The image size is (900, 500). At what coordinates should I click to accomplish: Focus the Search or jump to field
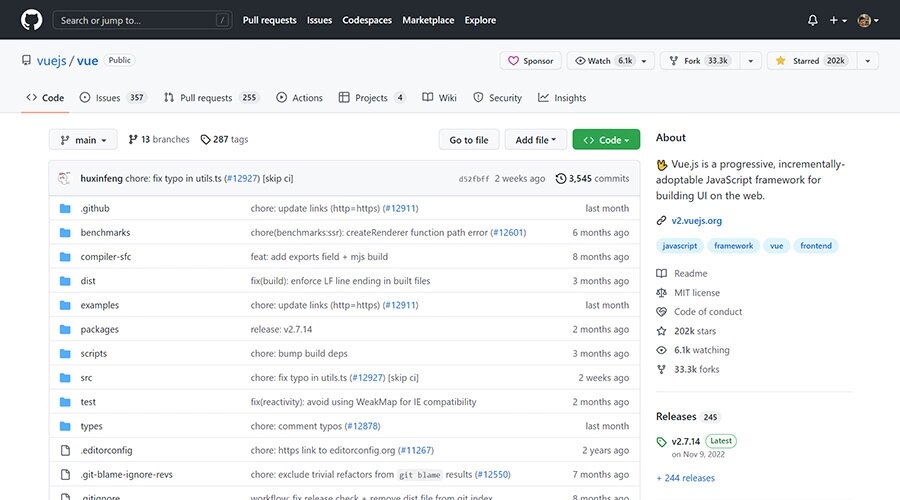click(142, 20)
